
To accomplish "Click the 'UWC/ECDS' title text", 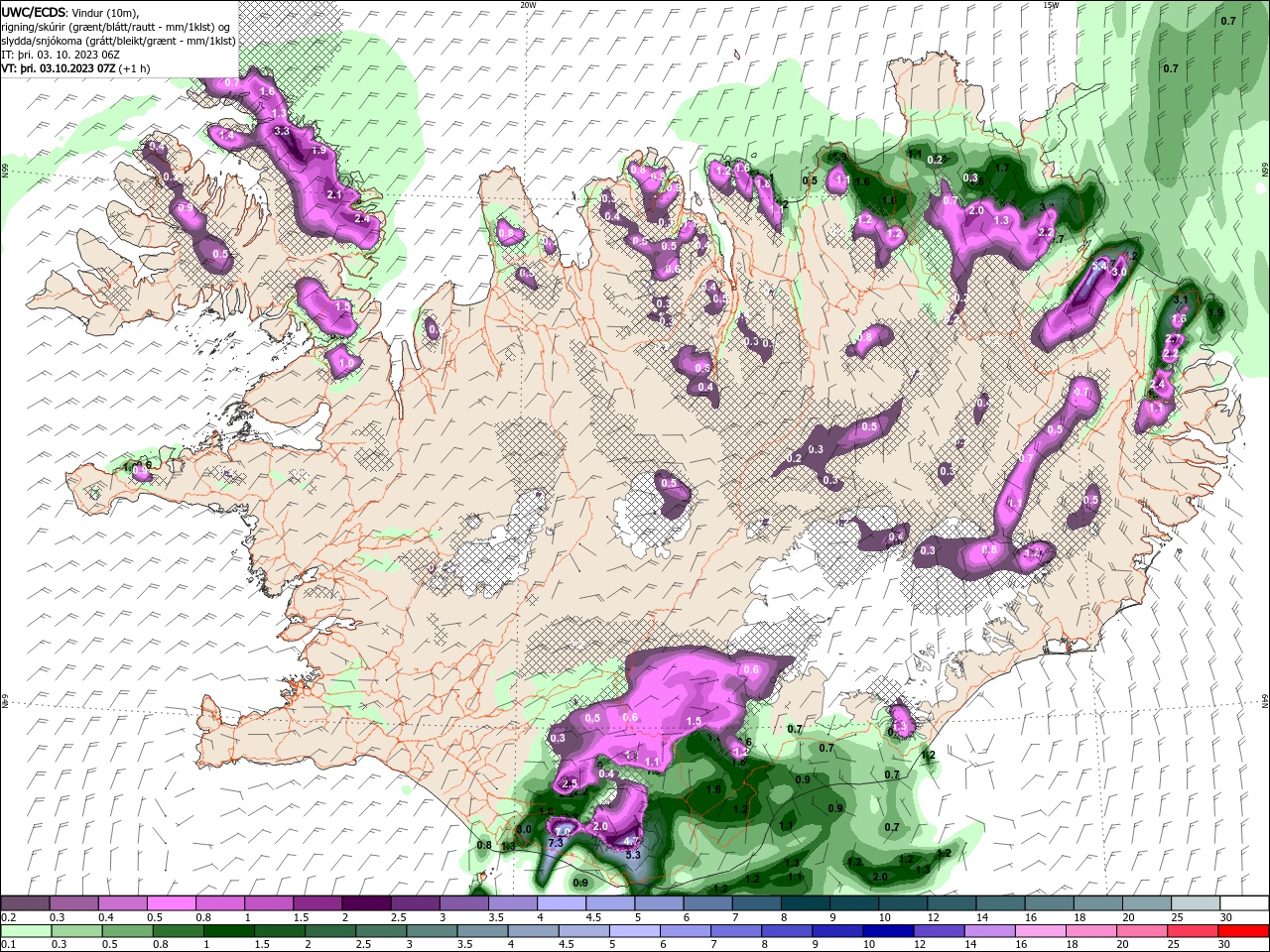I will tap(33, 12).
